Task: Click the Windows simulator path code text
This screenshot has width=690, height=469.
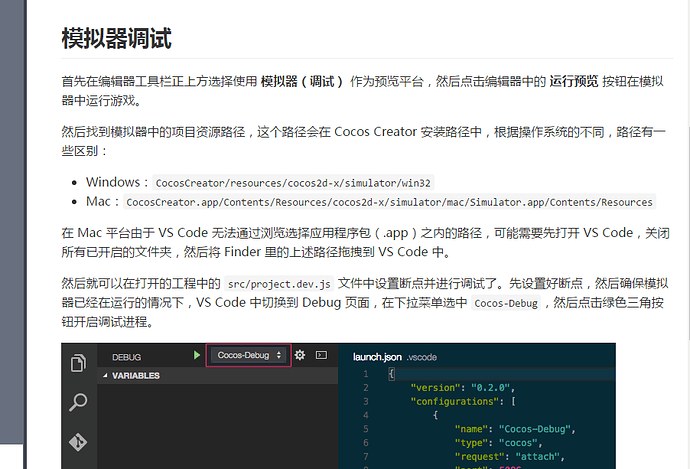Action: click(x=293, y=183)
